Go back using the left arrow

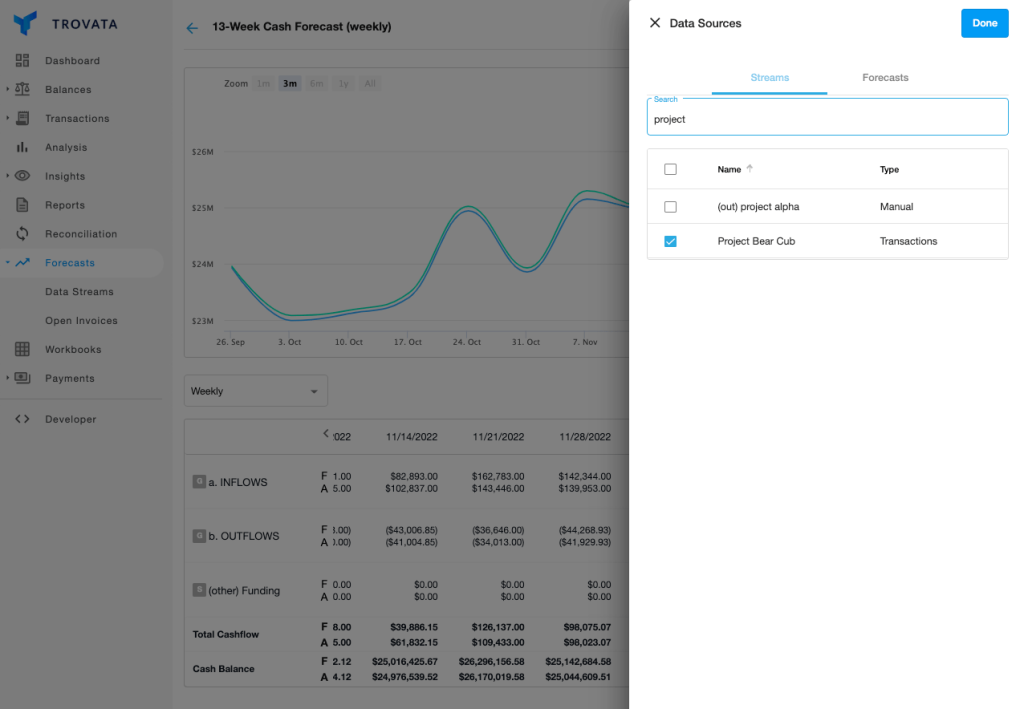(192, 27)
